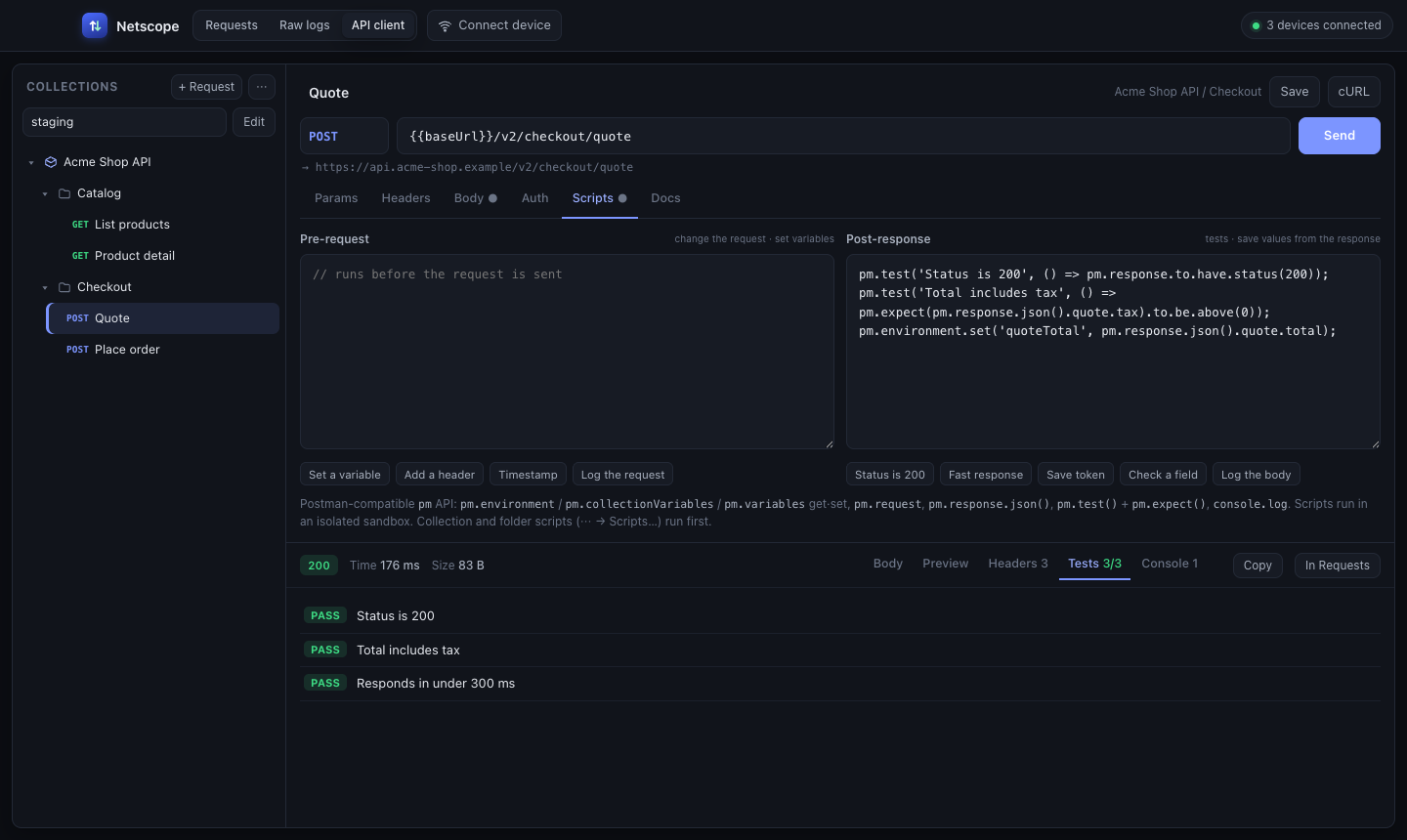Open the Headers request tab
Viewport: 1407px width, 840px height.
coord(405,198)
